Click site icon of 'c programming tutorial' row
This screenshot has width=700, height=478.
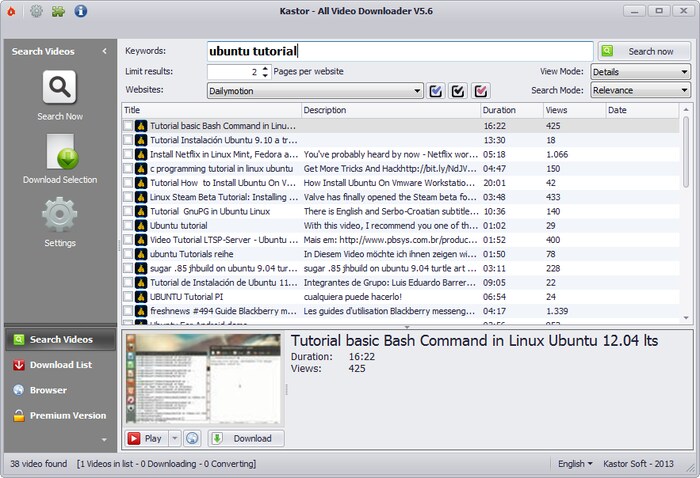tap(141, 169)
